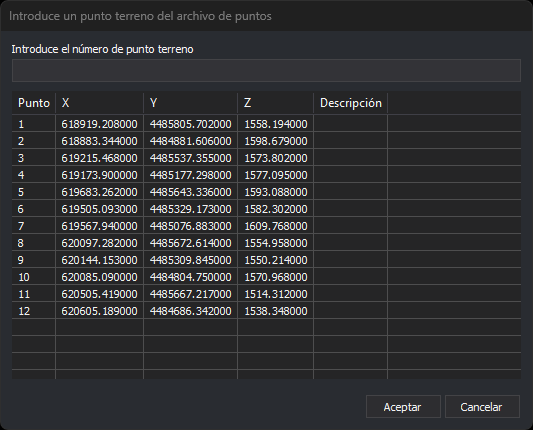Click Z value 1570.968000
The image size is (533, 430).
[276, 277]
